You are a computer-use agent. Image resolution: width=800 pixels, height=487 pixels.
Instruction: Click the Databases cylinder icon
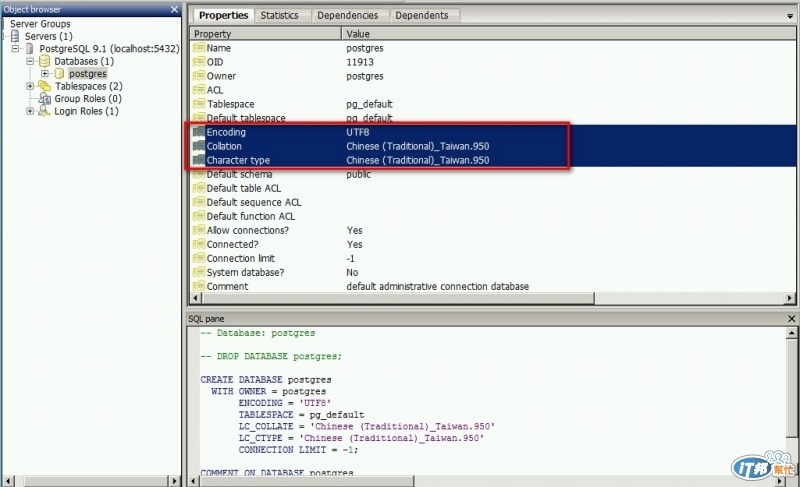[x=45, y=61]
